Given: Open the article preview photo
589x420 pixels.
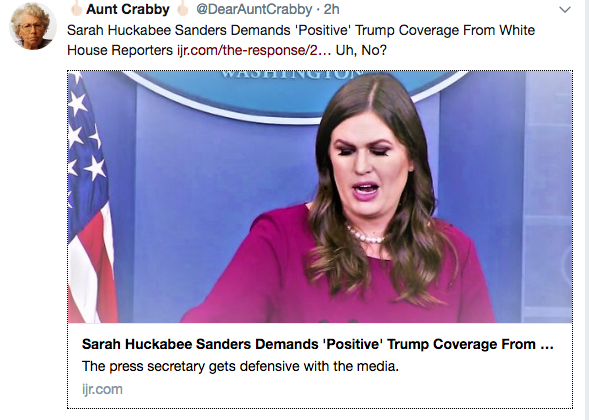Looking at the screenshot, I should tap(320, 197).
